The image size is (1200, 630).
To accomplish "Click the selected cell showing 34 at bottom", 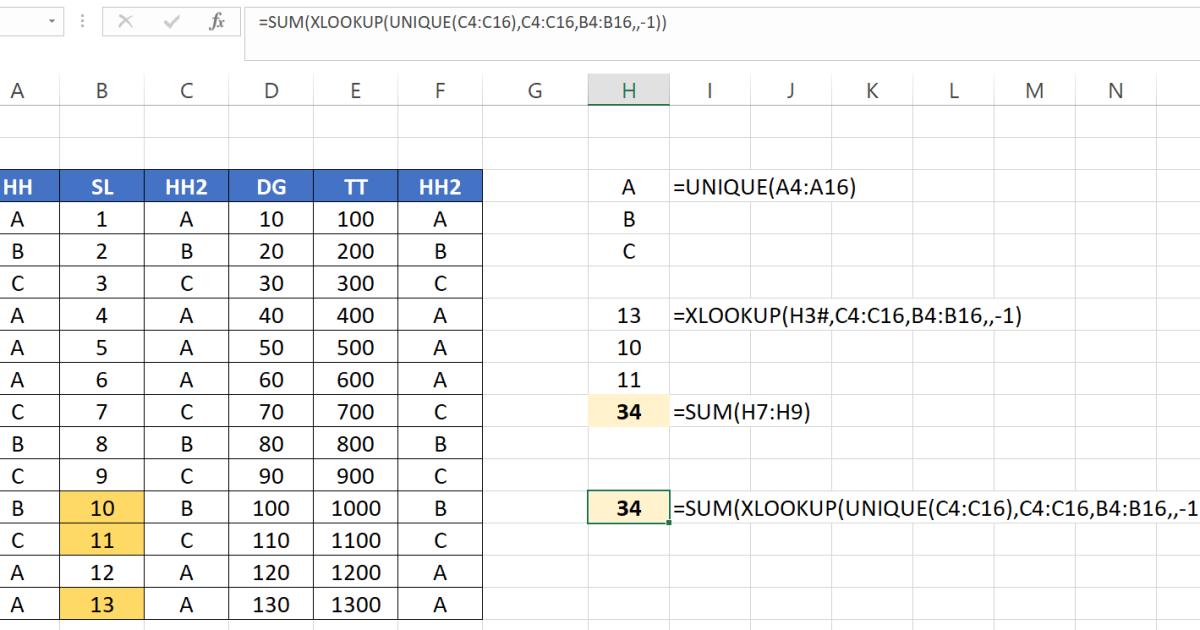I will [628, 507].
